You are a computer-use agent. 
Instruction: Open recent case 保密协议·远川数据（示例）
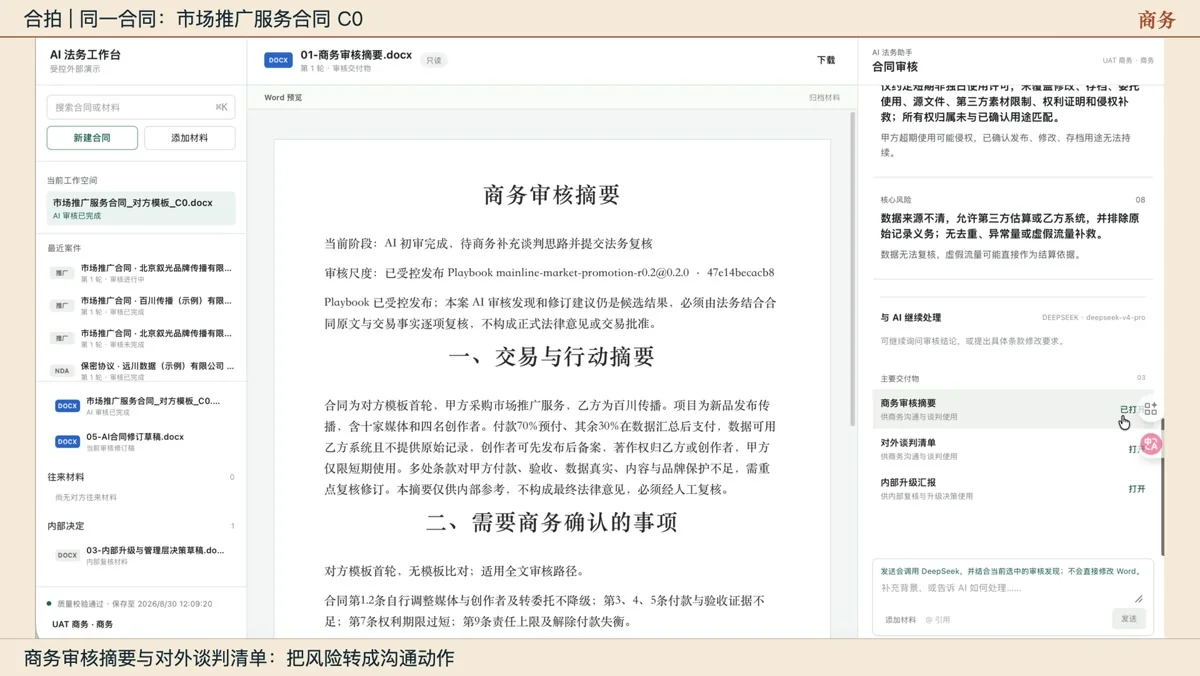coord(141,371)
